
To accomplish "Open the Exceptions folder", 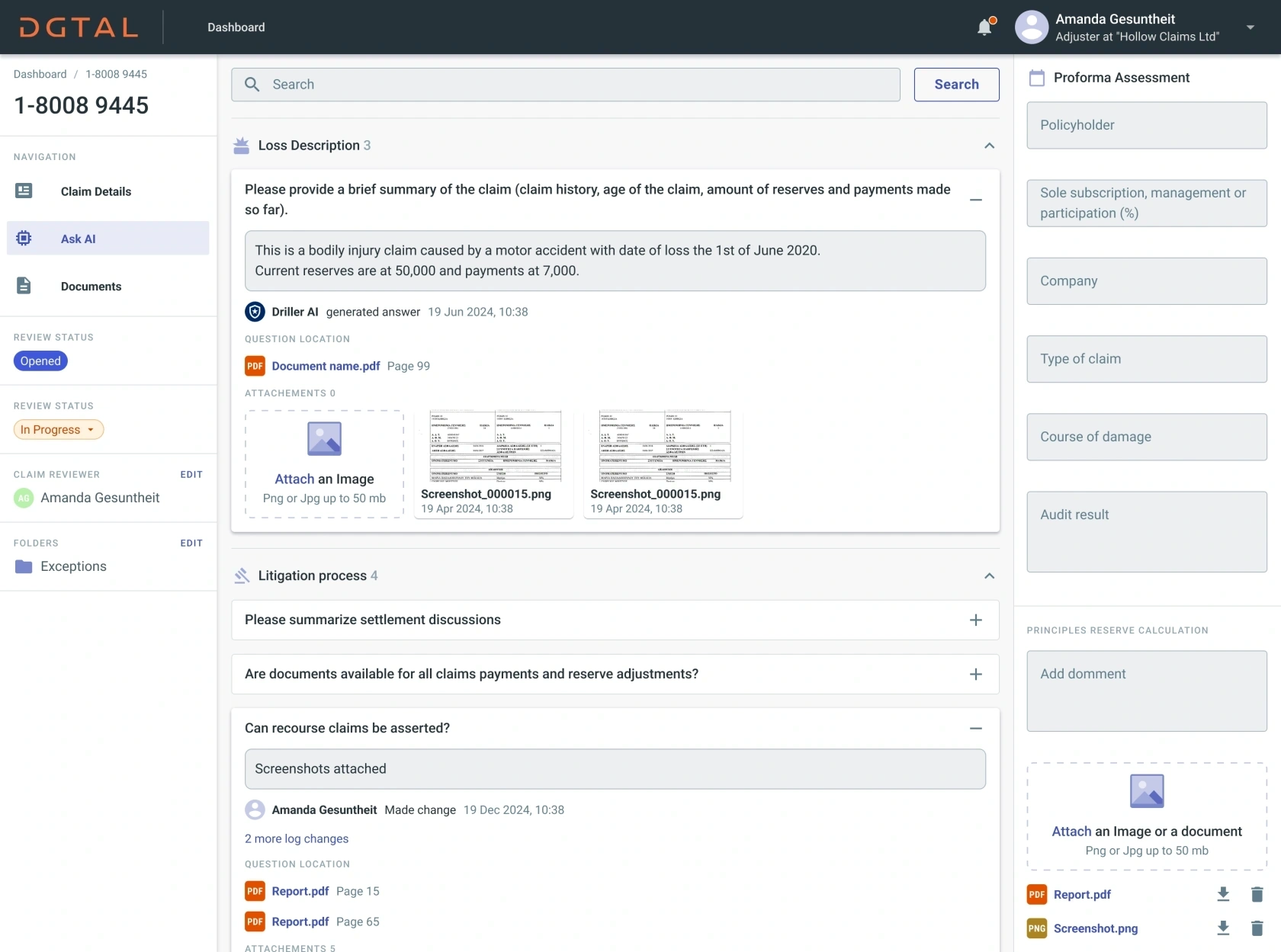I will click(x=73, y=566).
